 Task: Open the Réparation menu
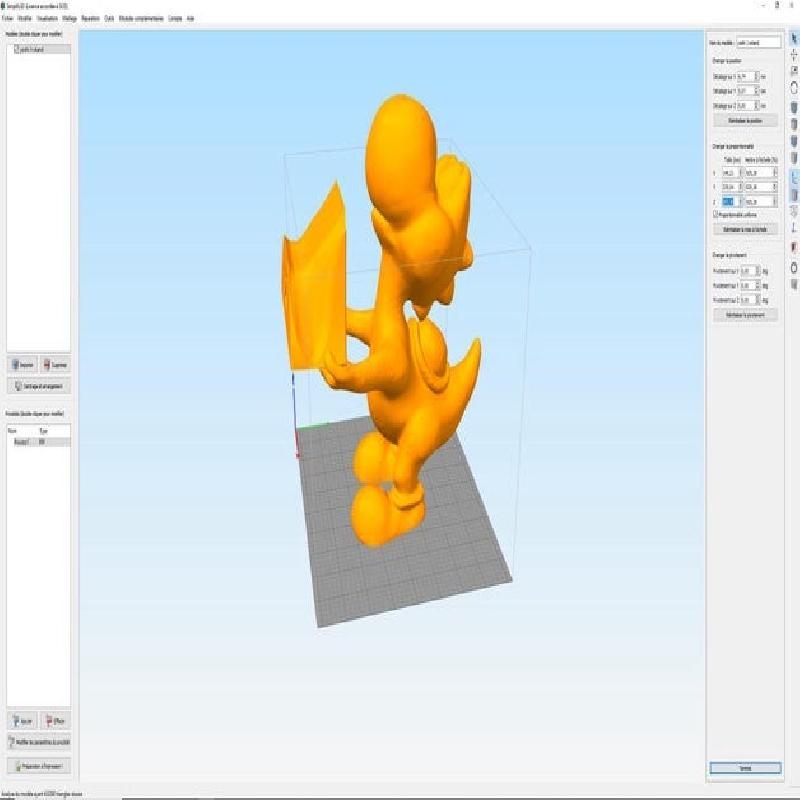tap(90, 18)
